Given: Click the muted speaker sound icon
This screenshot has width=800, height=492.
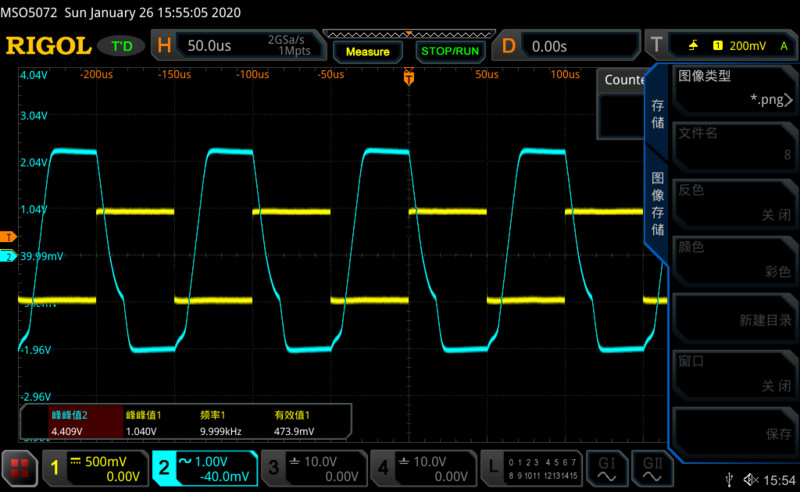Looking at the screenshot, I should [752, 481].
